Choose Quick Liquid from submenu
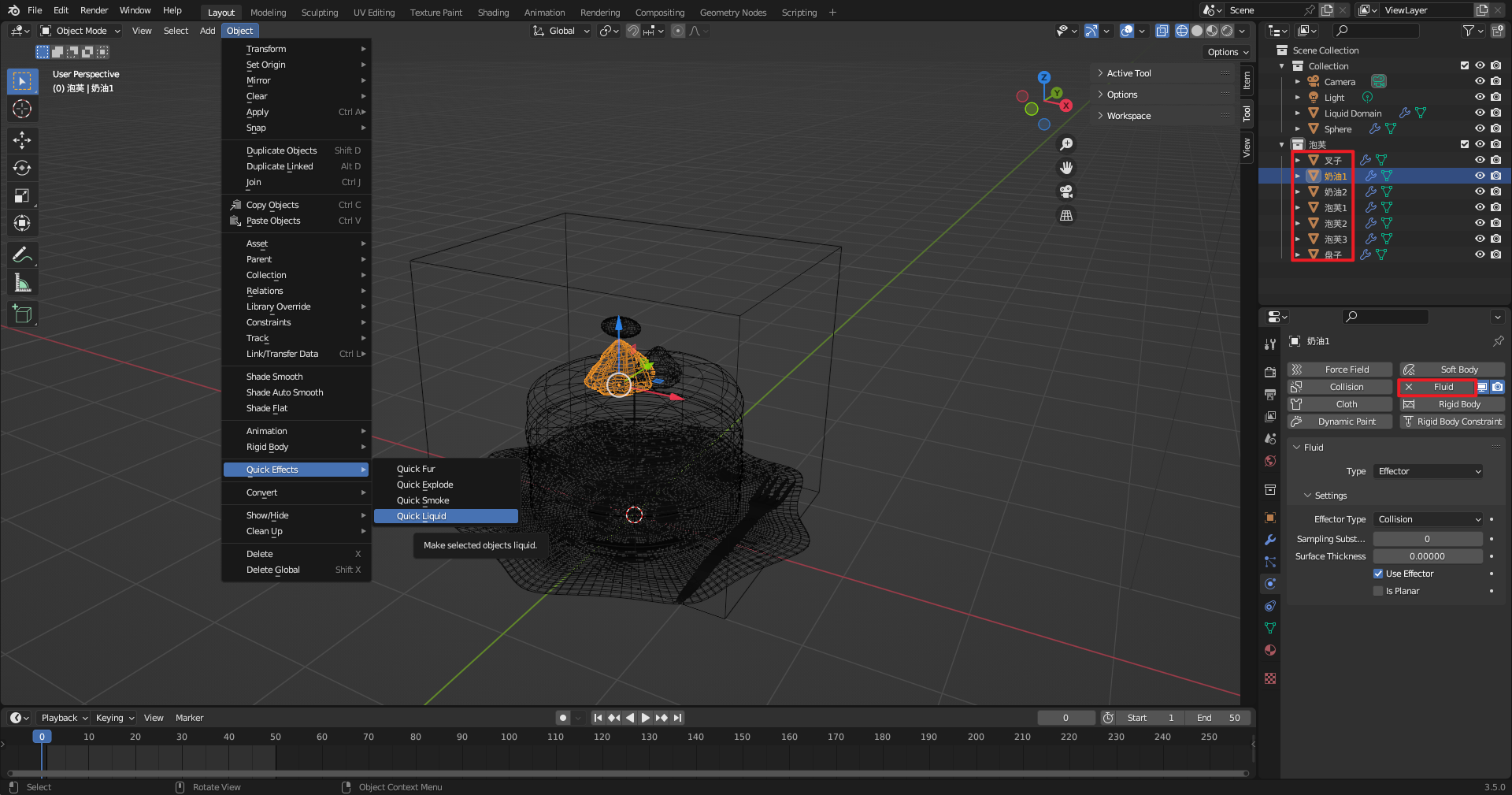The image size is (1512, 795). point(446,516)
